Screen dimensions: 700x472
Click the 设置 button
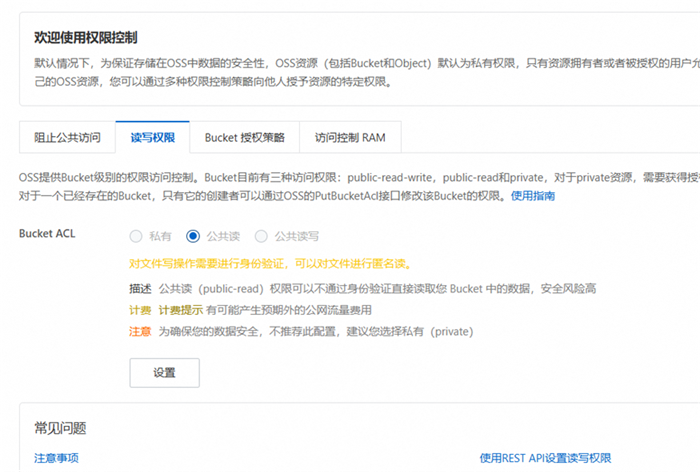point(164,372)
